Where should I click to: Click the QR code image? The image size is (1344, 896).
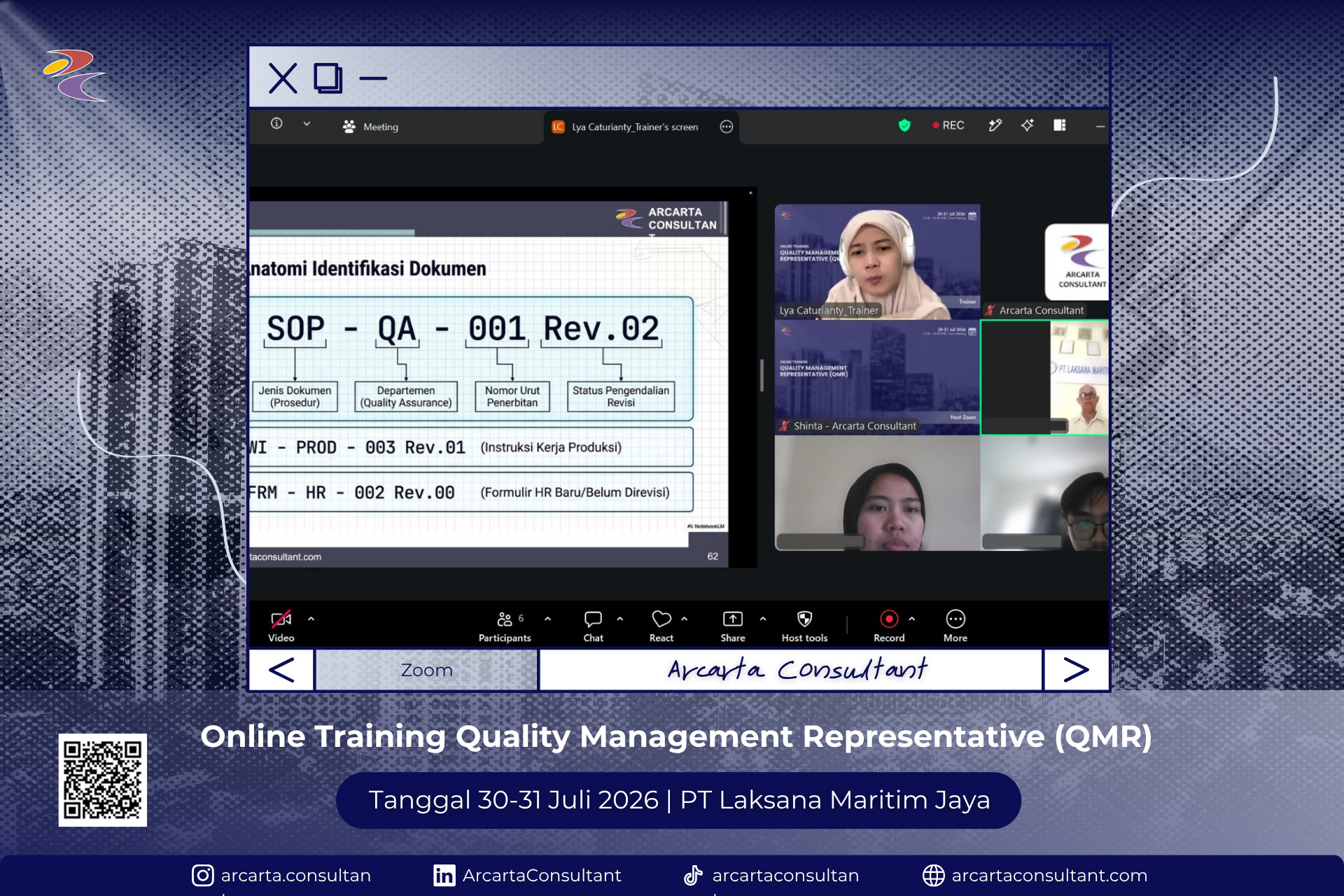pyautogui.click(x=103, y=780)
